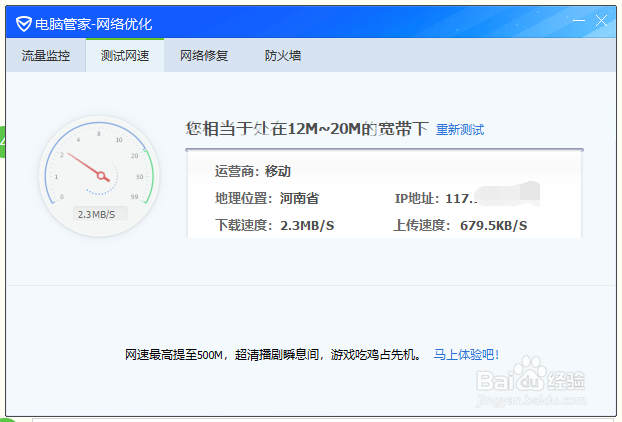Click the 网速最高提至500M promo text
The height and width of the screenshot is (422, 622).
[x=273, y=355]
